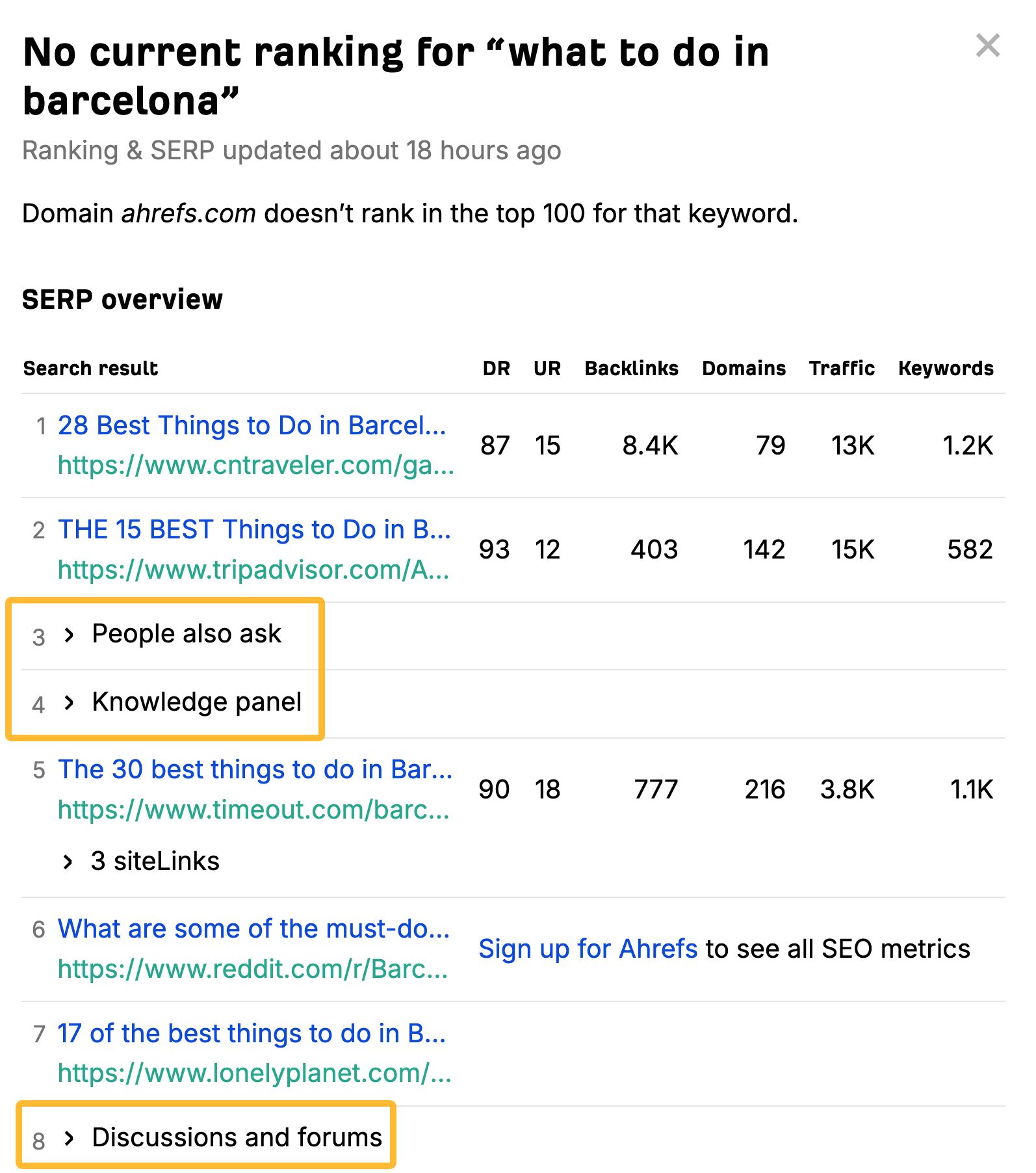Screen dimensions: 1036x1173
Task: Open The 30 best things to do result
Action: pyautogui.click(x=254, y=769)
